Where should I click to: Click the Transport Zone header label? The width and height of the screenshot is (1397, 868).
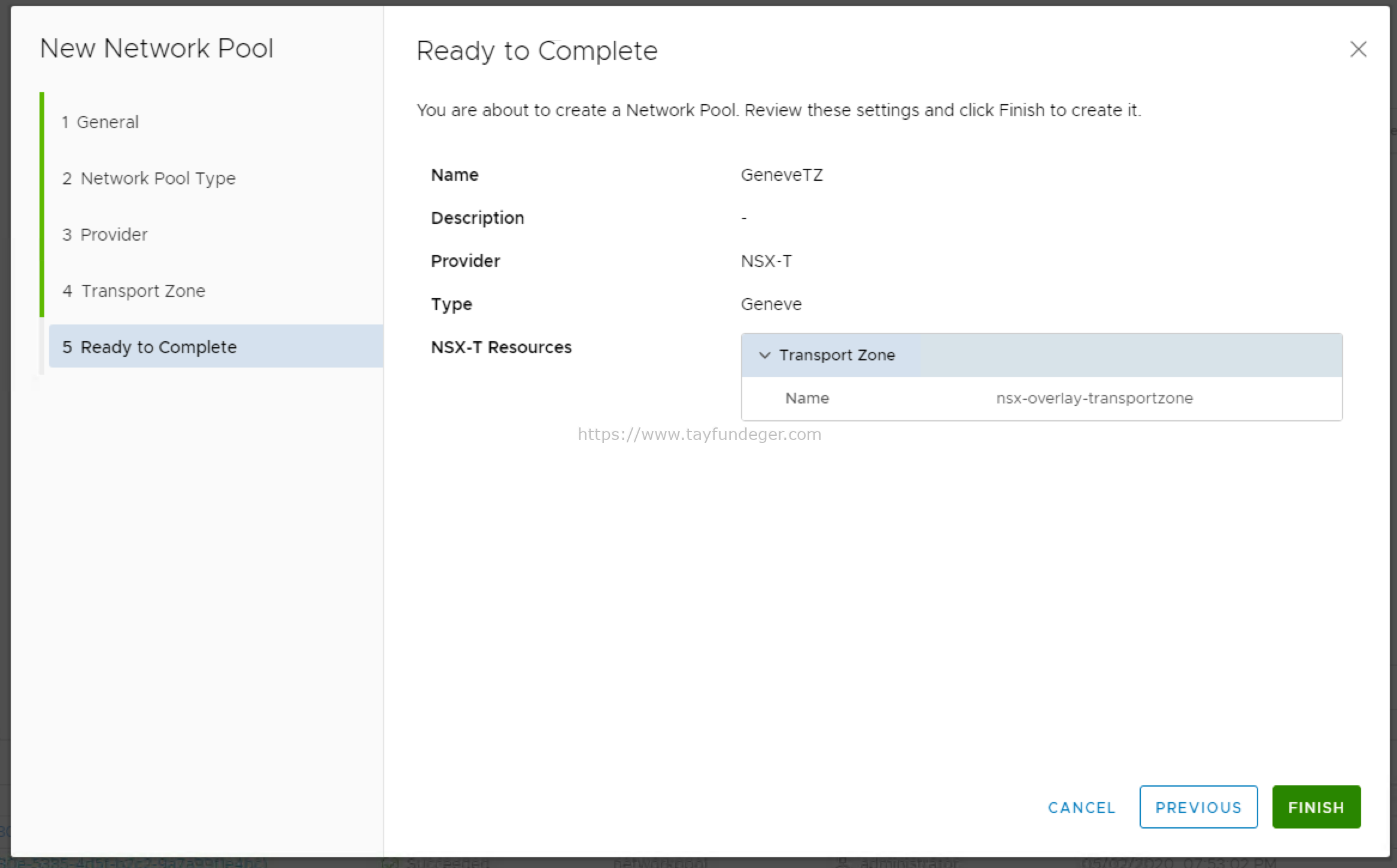(x=837, y=355)
